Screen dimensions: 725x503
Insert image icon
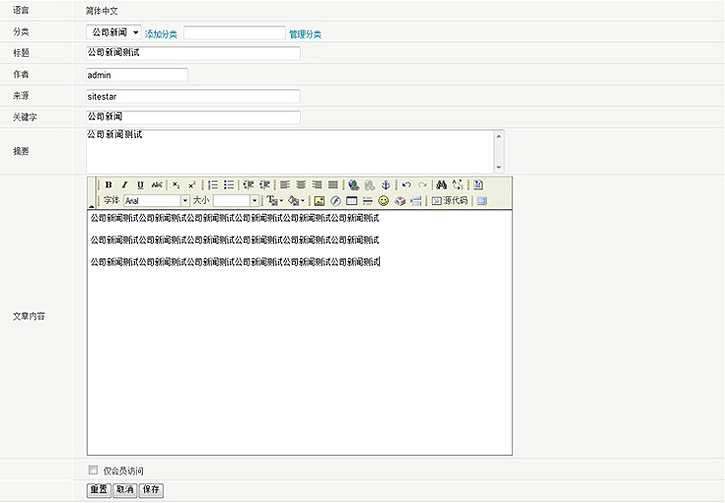(x=319, y=201)
